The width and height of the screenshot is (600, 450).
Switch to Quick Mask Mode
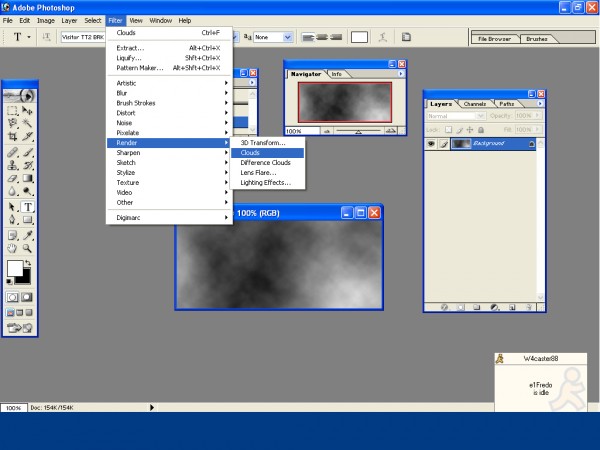(x=27, y=297)
